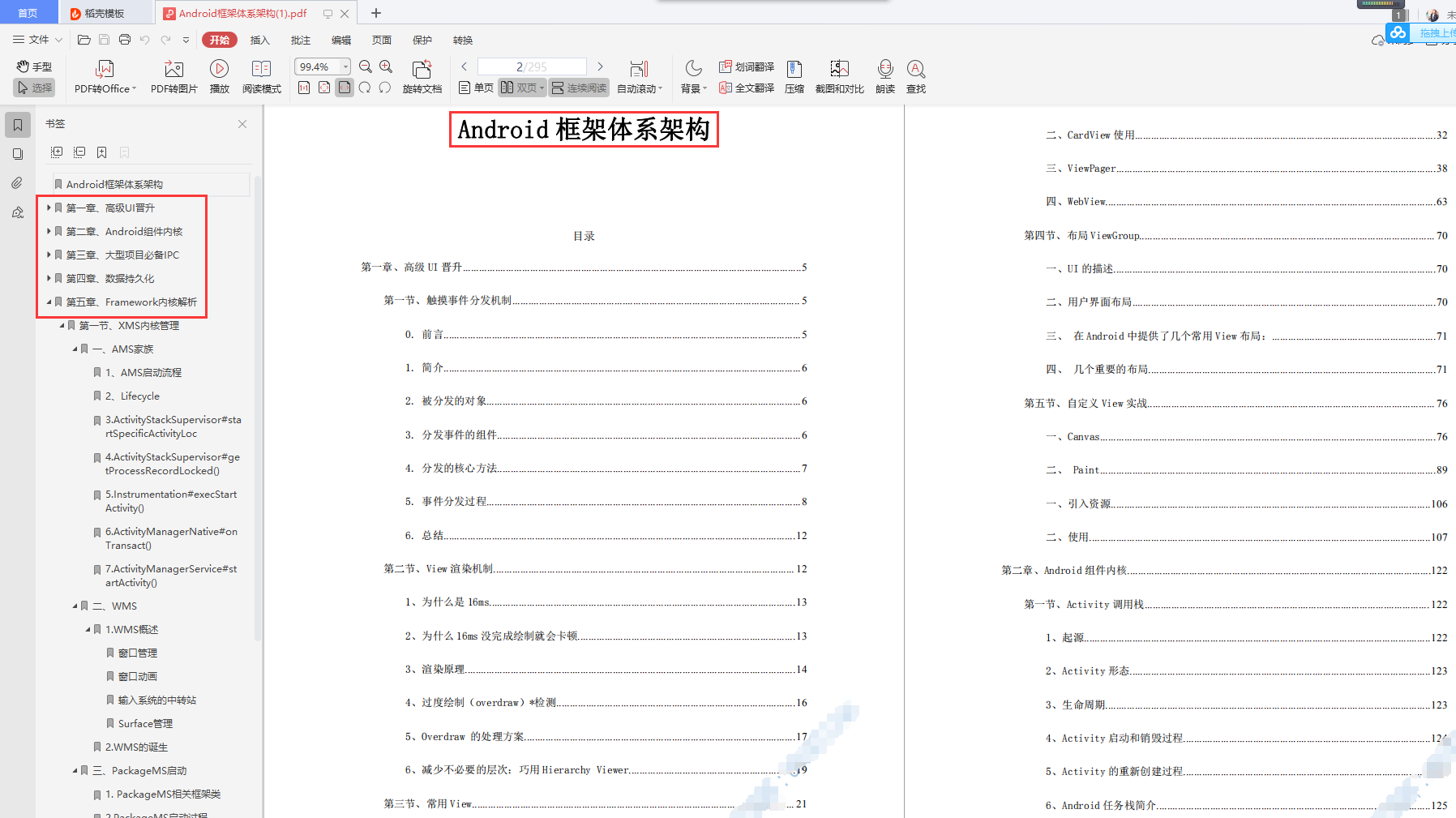This screenshot has height=818, width=1456.
Task: Toggle continuous reading (连续阅读)
Action: 579,88
